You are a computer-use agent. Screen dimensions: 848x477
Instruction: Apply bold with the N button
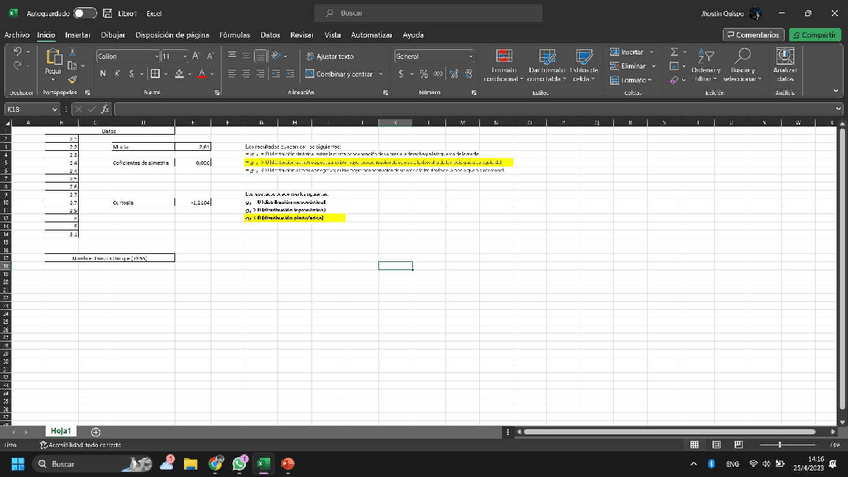(x=103, y=74)
